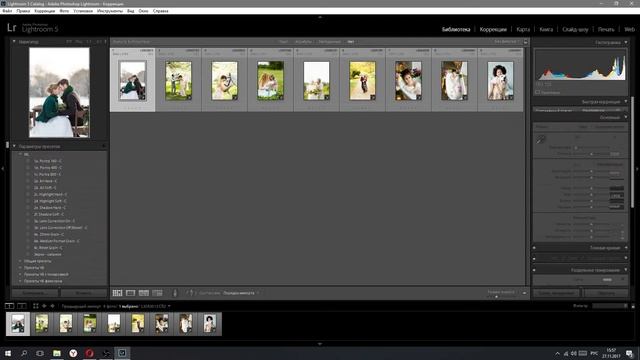Open the Файл menu
Image resolution: width=640 pixels, height=360 pixels.
pos(7,11)
